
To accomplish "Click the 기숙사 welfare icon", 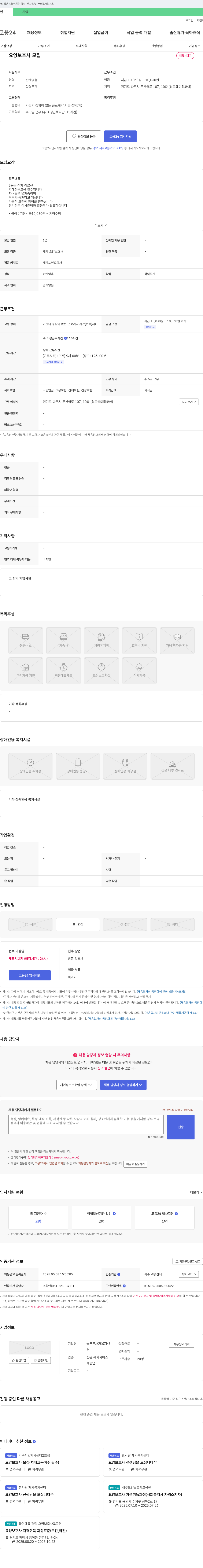I will point(63,640).
